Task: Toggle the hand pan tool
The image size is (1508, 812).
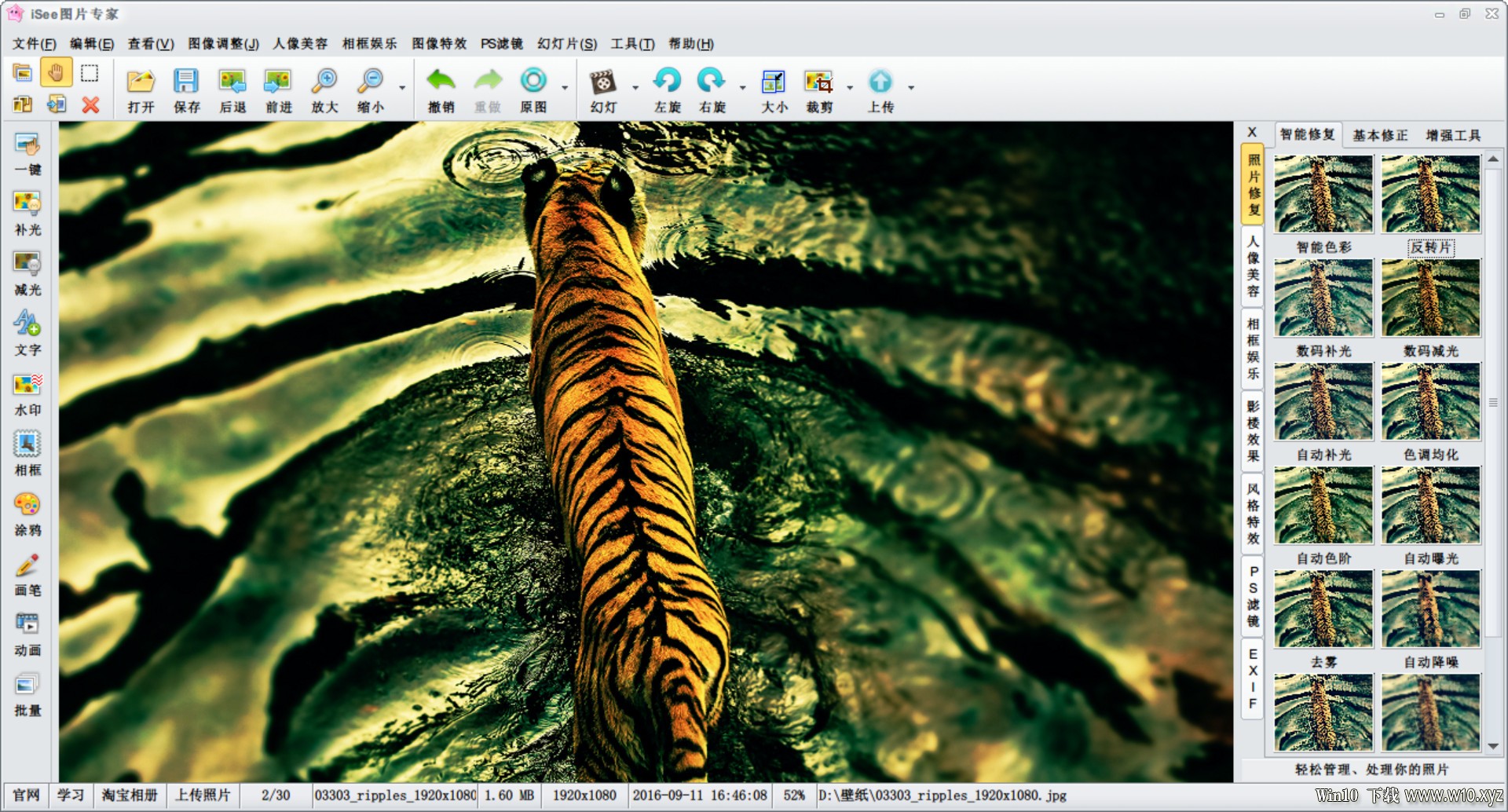Action: [x=56, y=73]
